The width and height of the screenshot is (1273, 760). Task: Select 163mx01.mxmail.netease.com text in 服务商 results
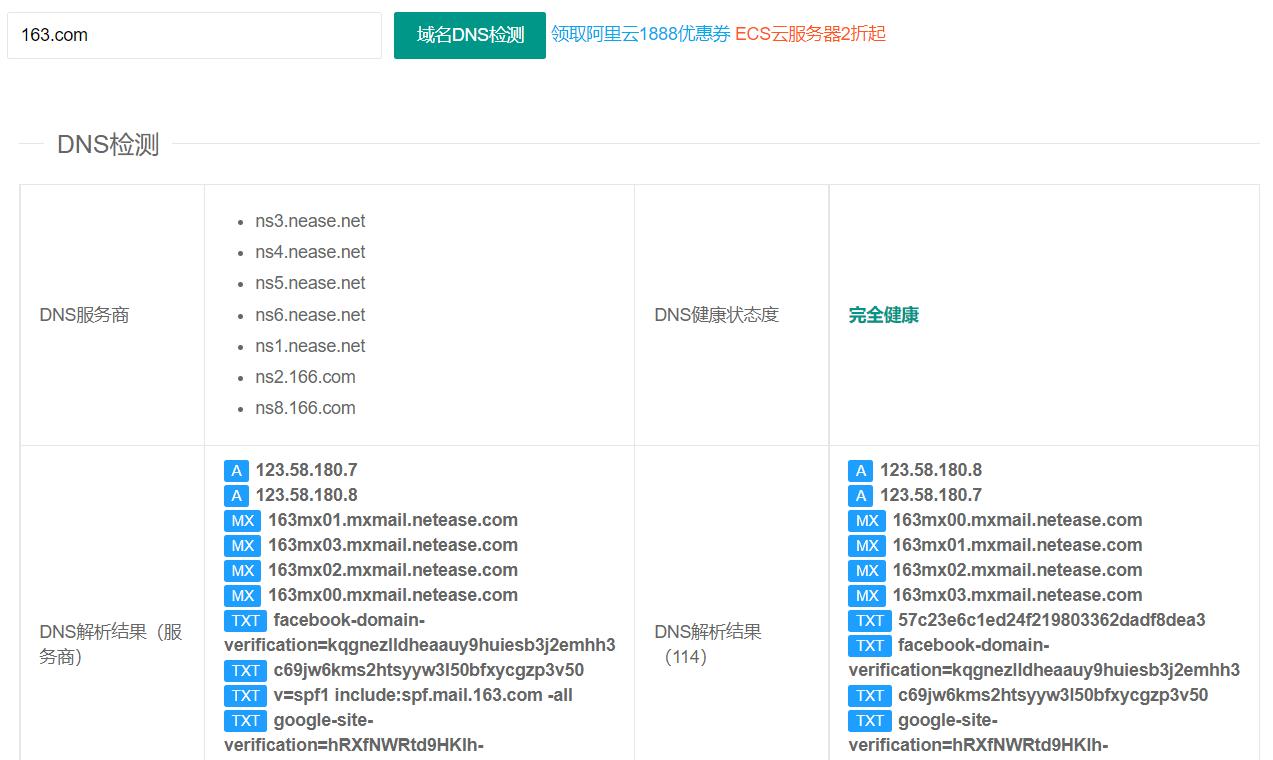point(393,520)
